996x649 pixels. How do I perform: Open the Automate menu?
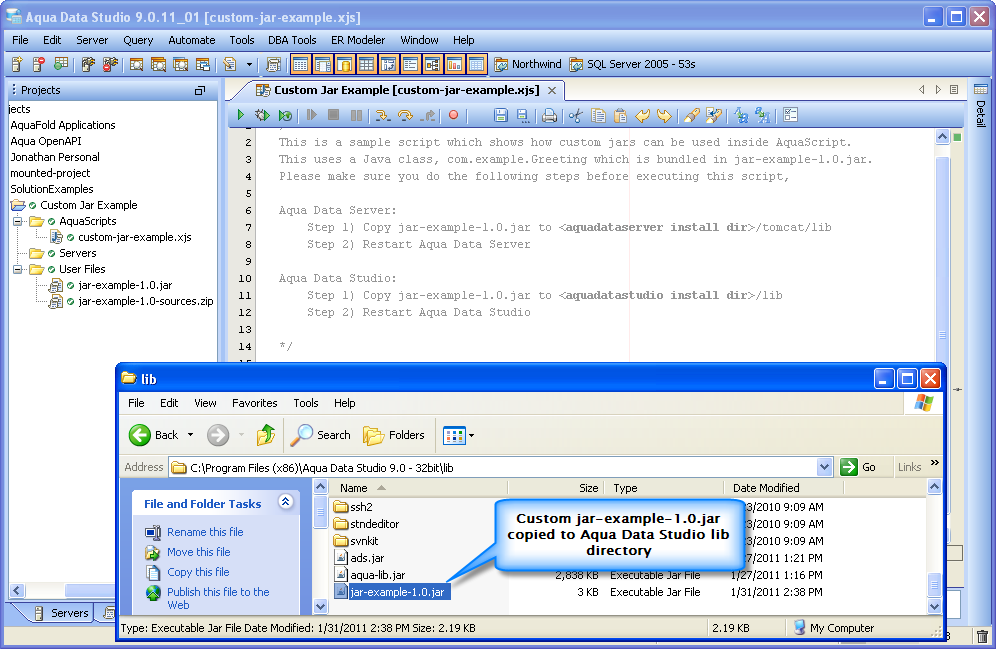click(x=192, y=40)
